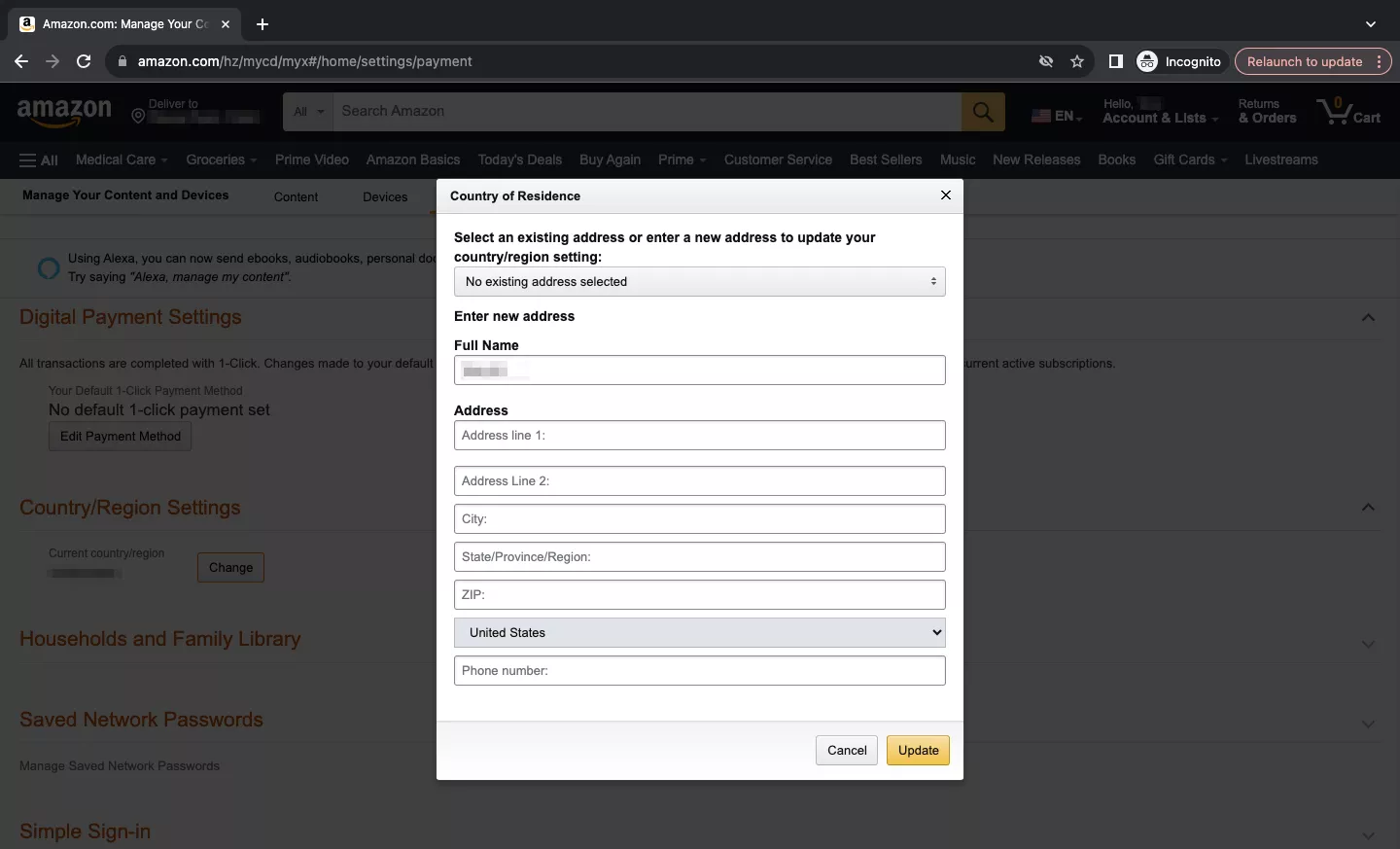Viewport: 1400px width, 849px height.
Task: Collapse Digital Payment Settings section
Action: [x=1368, y=317]
